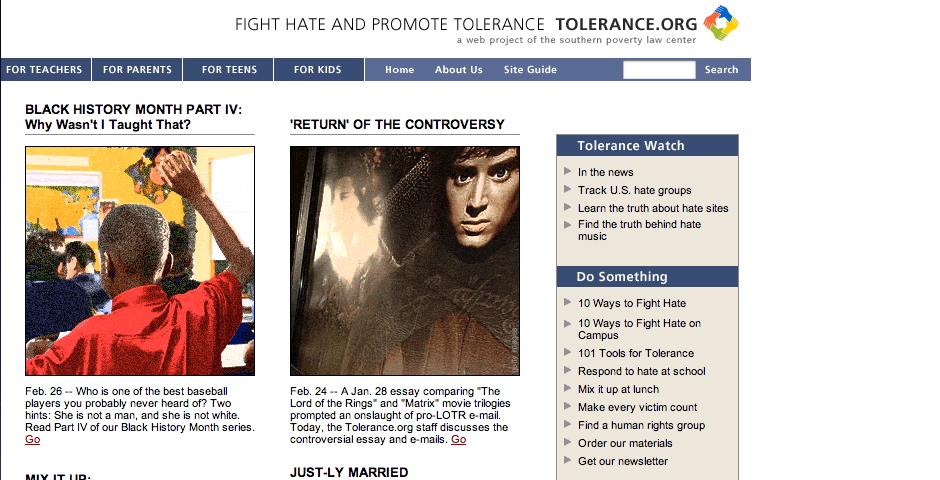Screen dimensions: 940x480
Task: Click the Fight Hate and Promote Tolerance tagline
Action: pyautogui.click(x=390, y=24)
